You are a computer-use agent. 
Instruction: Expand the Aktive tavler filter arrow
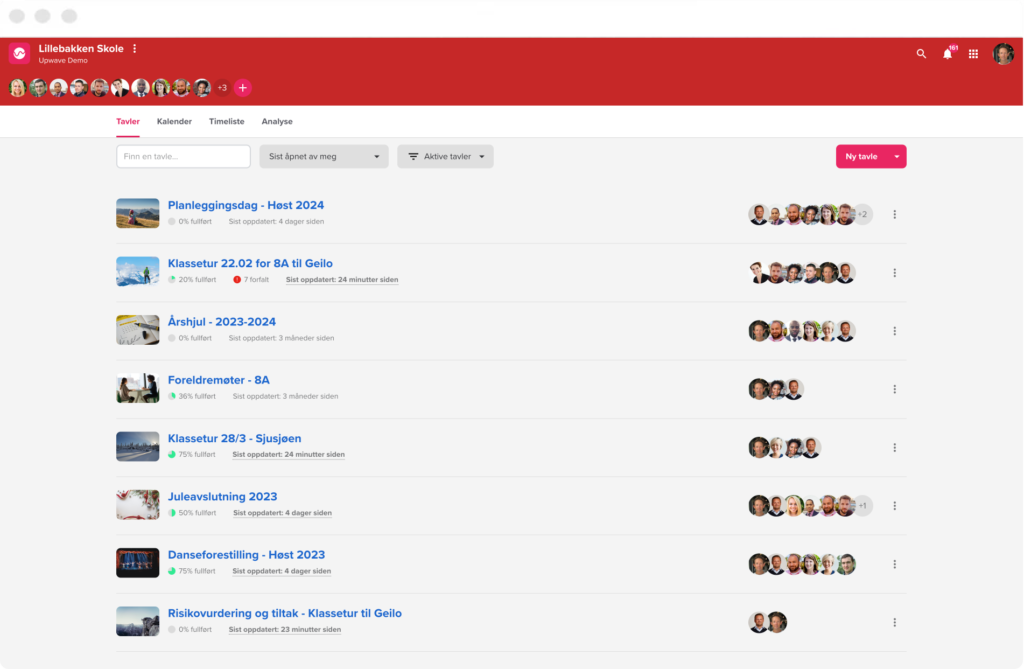tap(482, 157)
